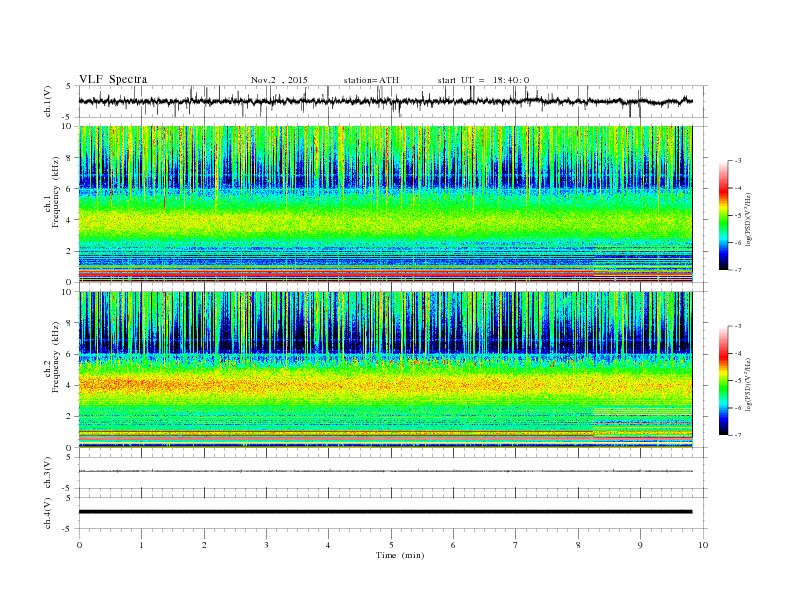
Task: Click the 'ch.3(V)' axis label
Action: coord(48,473)
